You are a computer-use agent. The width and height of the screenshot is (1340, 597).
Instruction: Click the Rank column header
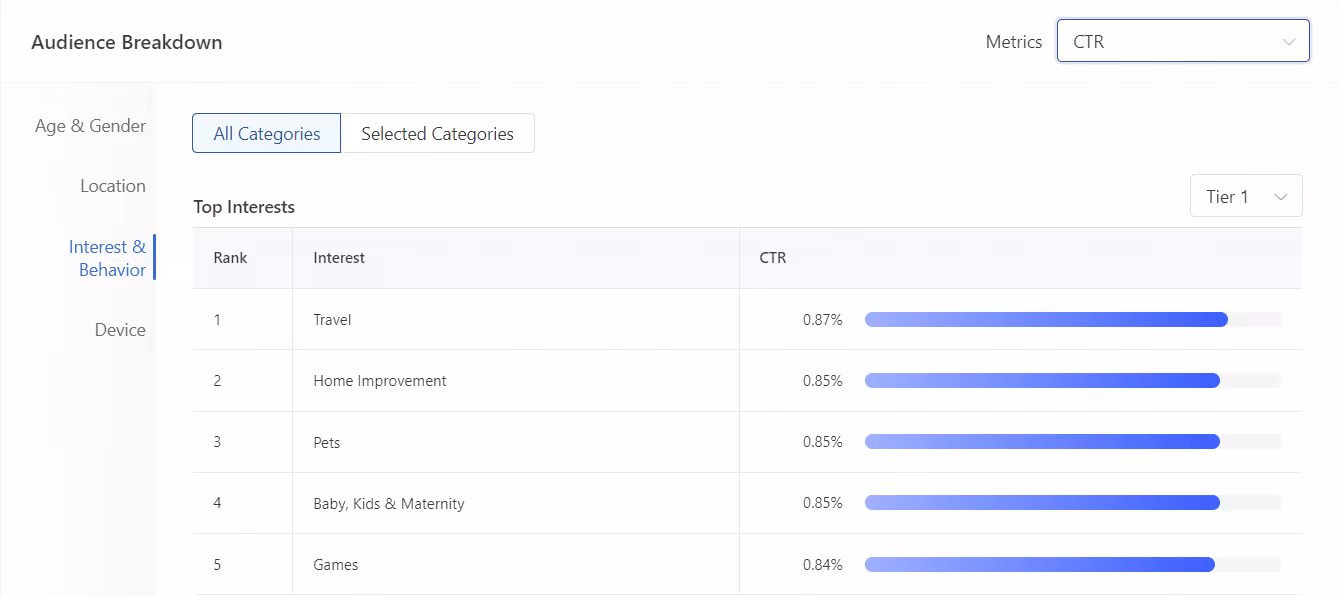pos(229,257)
